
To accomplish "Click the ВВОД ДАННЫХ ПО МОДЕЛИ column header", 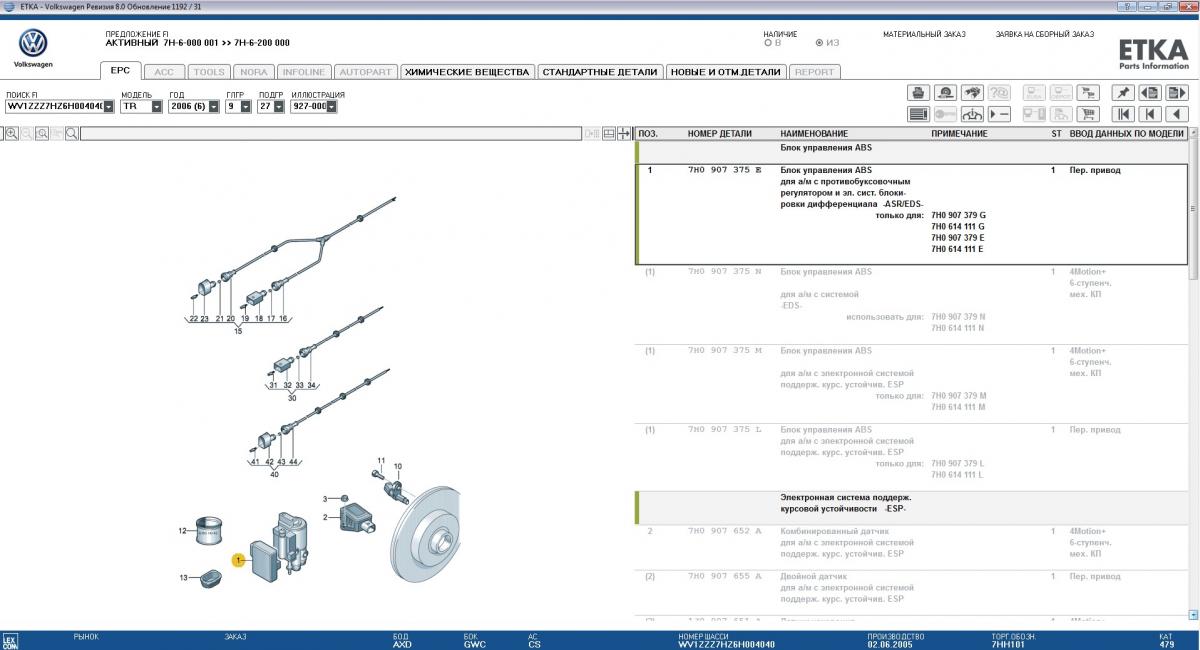I will (x=1126, y=133).
